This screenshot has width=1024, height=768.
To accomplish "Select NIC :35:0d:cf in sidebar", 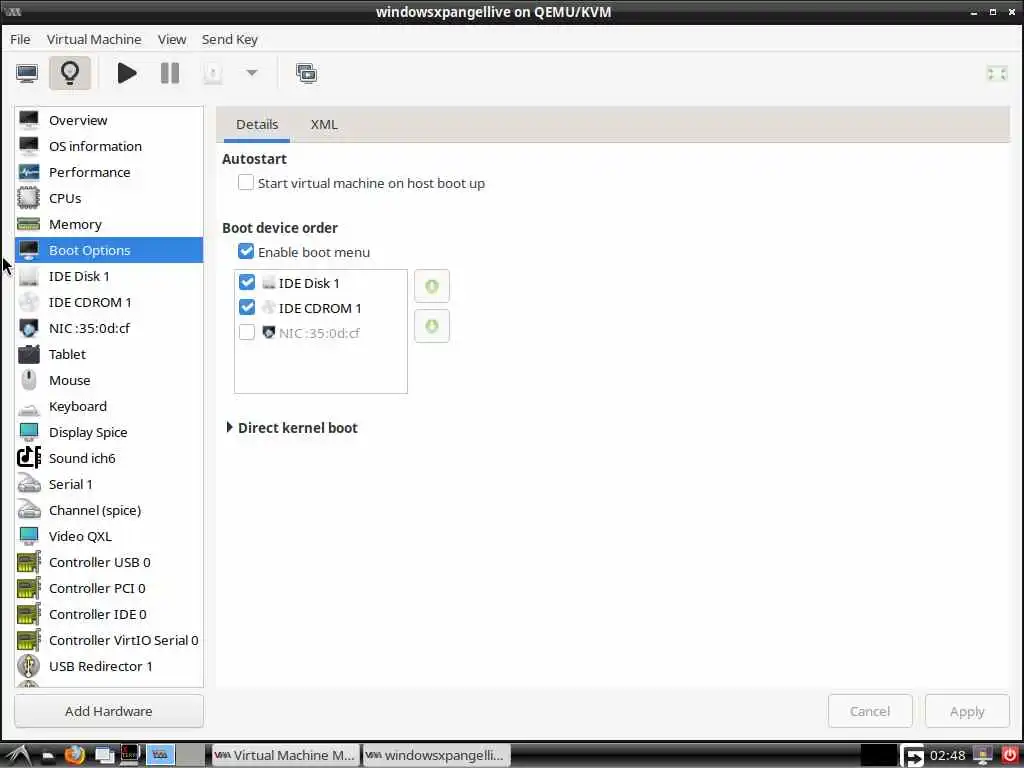I will coord(109,328).
